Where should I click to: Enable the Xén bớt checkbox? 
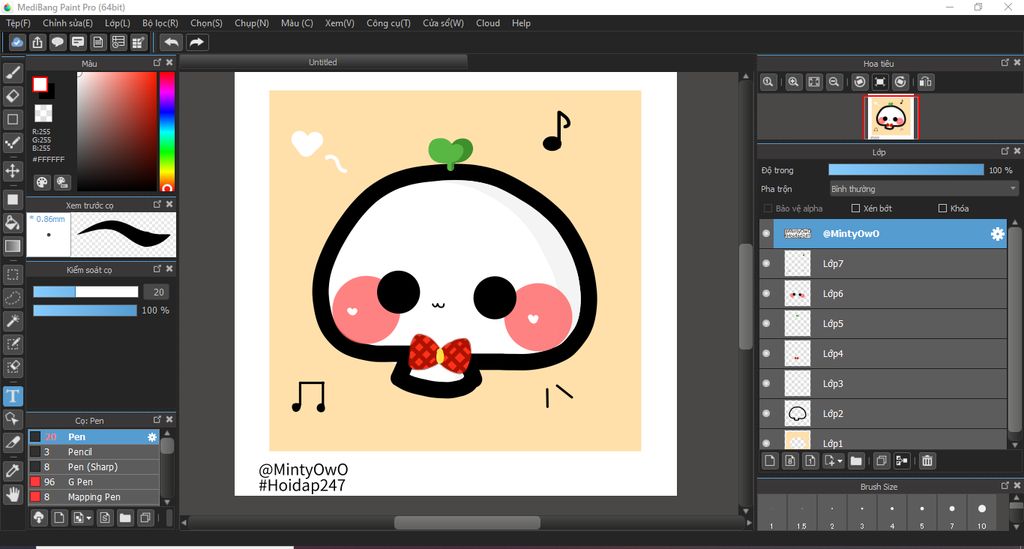[x=856, y=208]
